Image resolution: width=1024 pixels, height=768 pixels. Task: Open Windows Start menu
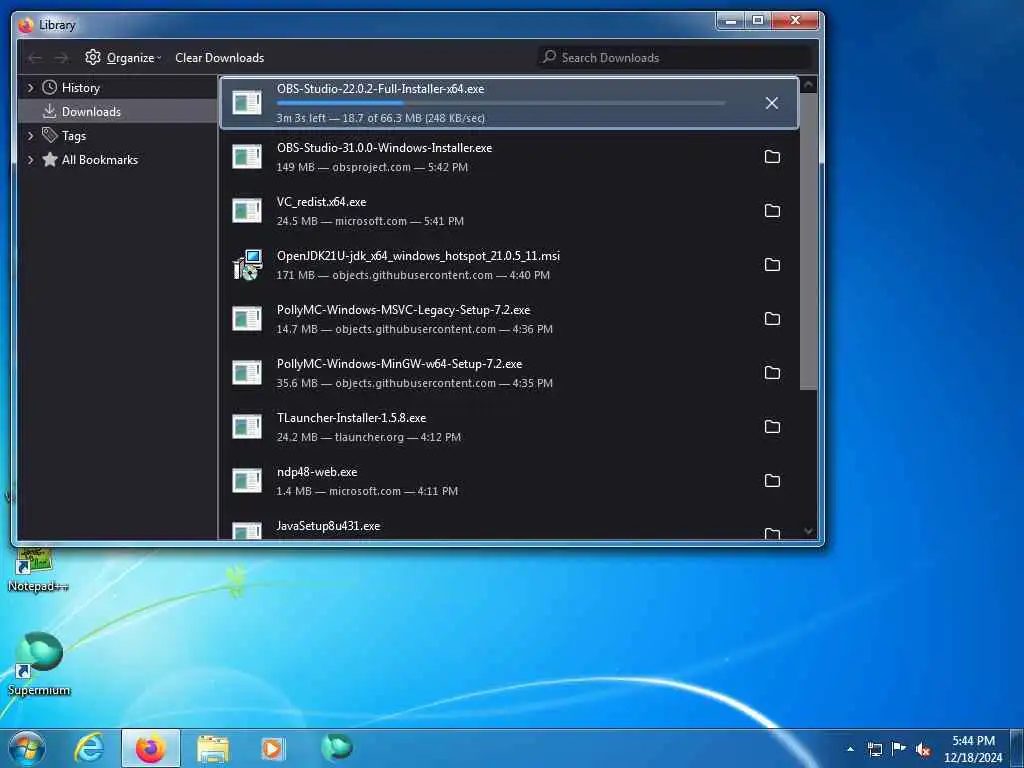27,748
